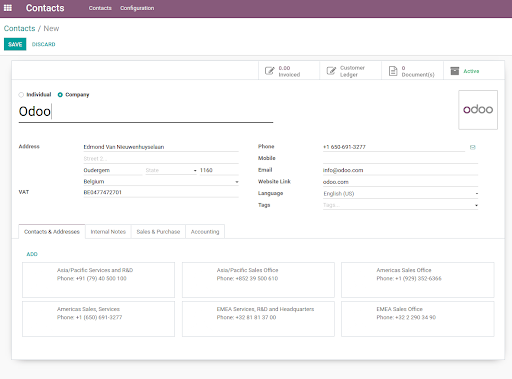
Task: Click the Customer Ledger stat button
Action: click(x=351, y=71)
